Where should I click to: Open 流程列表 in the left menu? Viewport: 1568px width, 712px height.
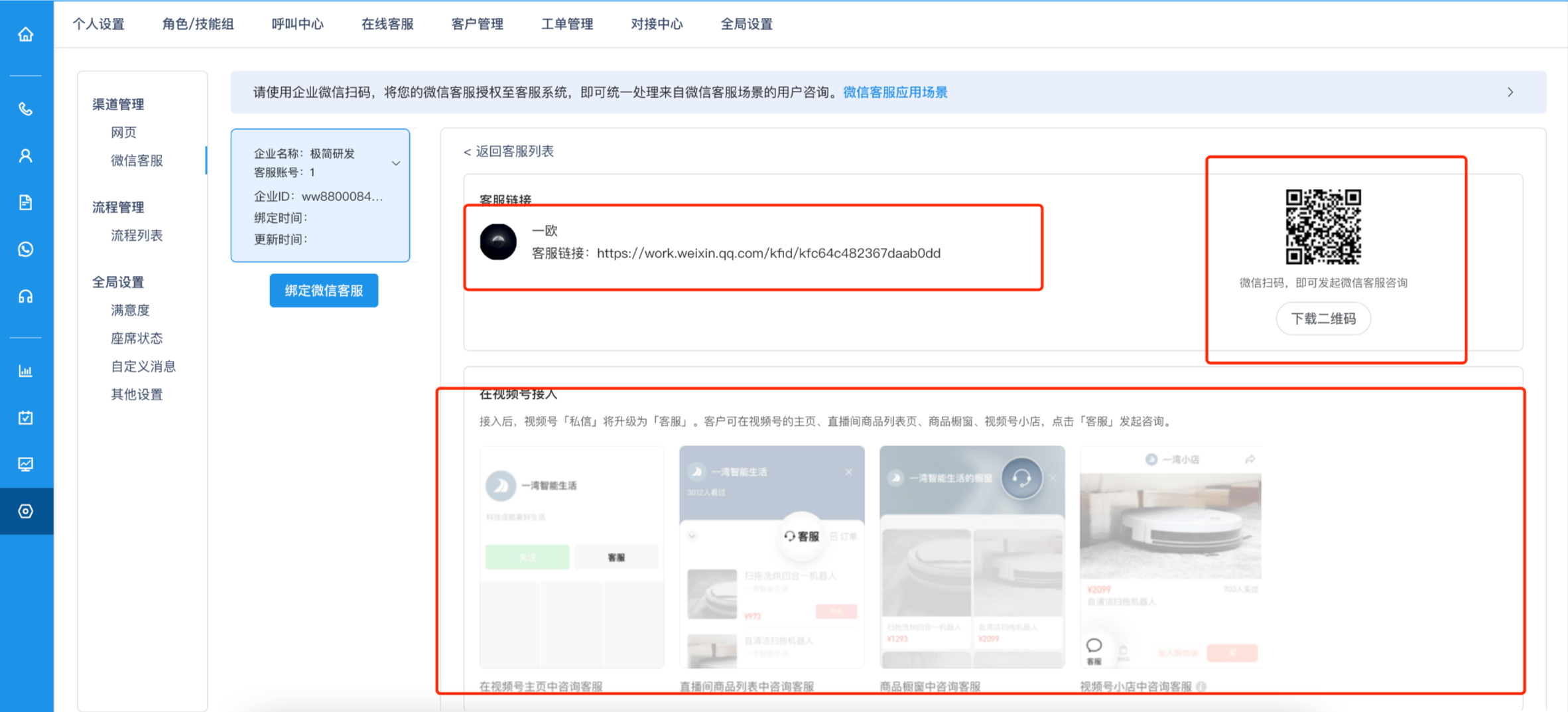click(137, 236)
